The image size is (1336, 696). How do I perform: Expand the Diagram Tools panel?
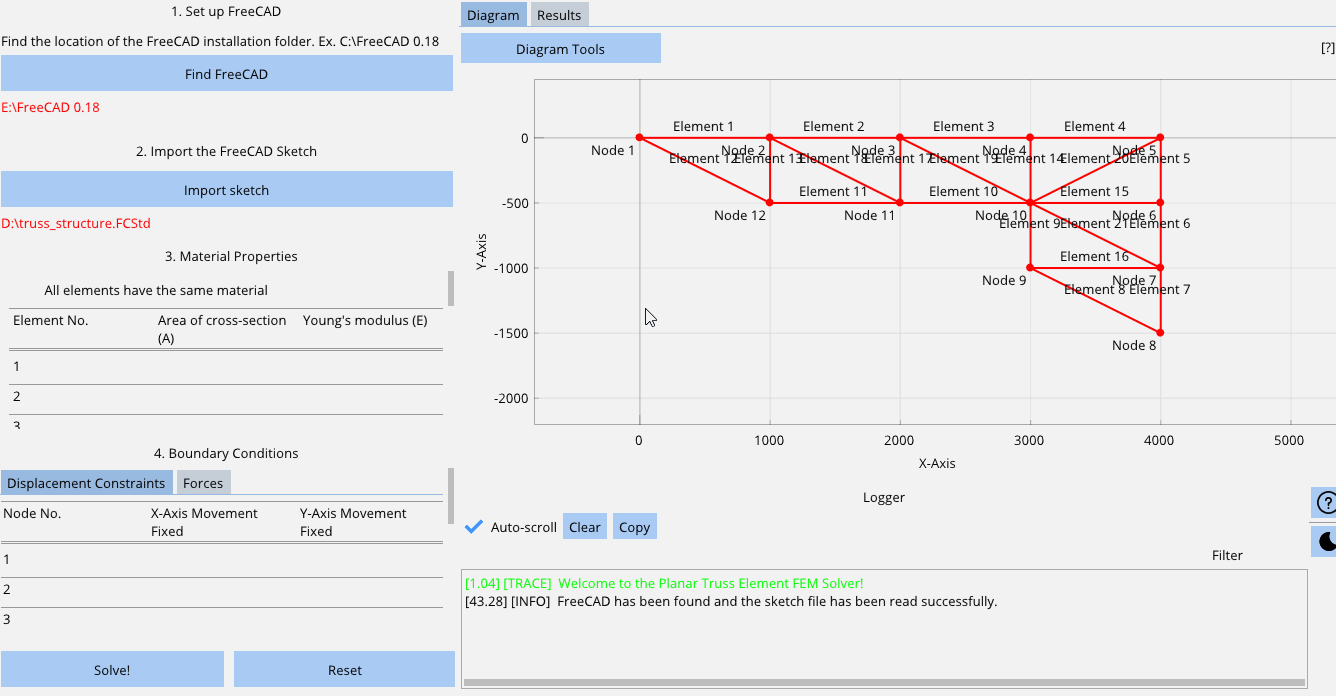(560, 49)
